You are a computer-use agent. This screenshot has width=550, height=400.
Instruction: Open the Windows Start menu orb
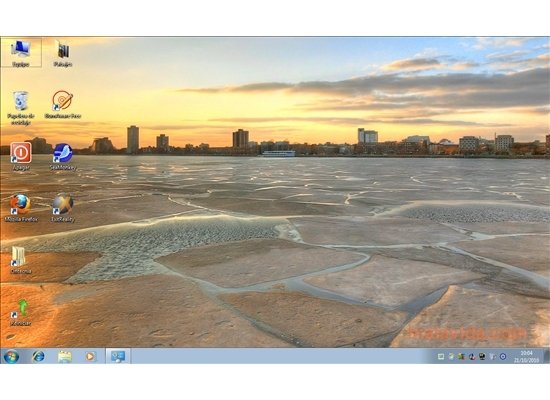point(12,356)
